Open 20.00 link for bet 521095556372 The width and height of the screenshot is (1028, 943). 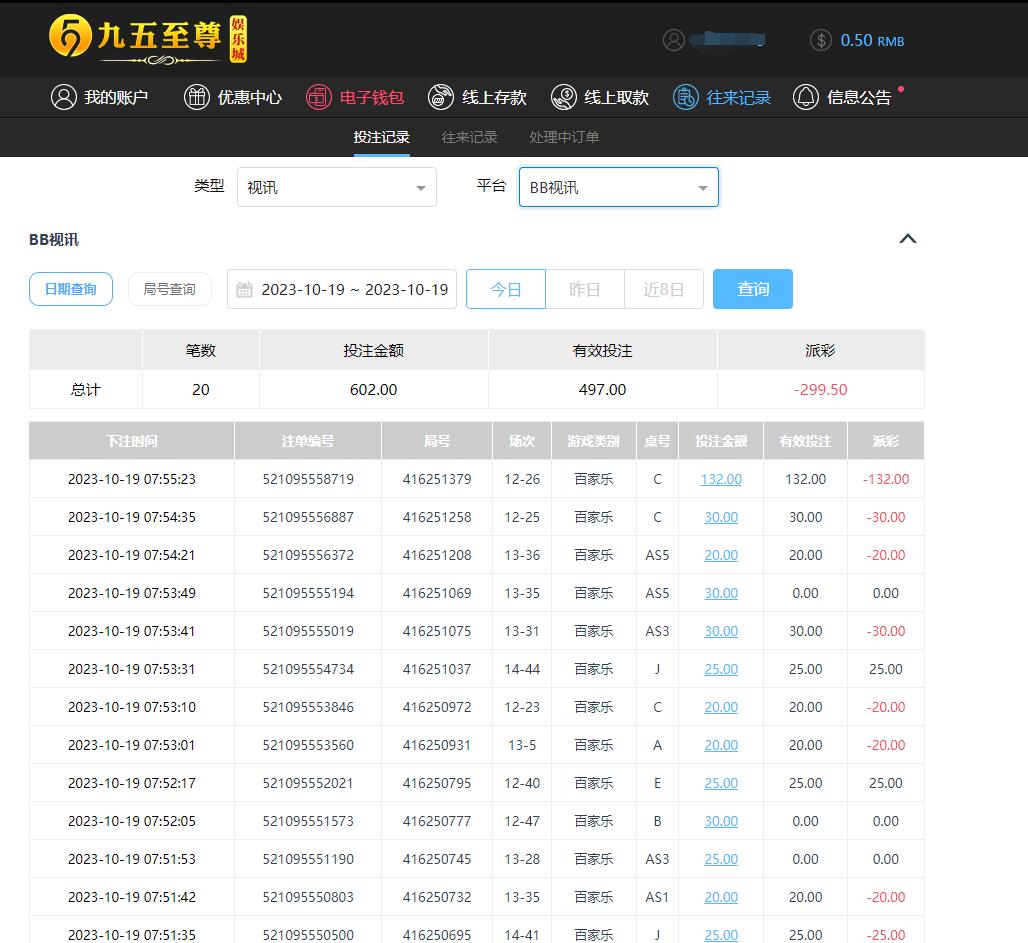pyautogui.click(x=721, y=555)
